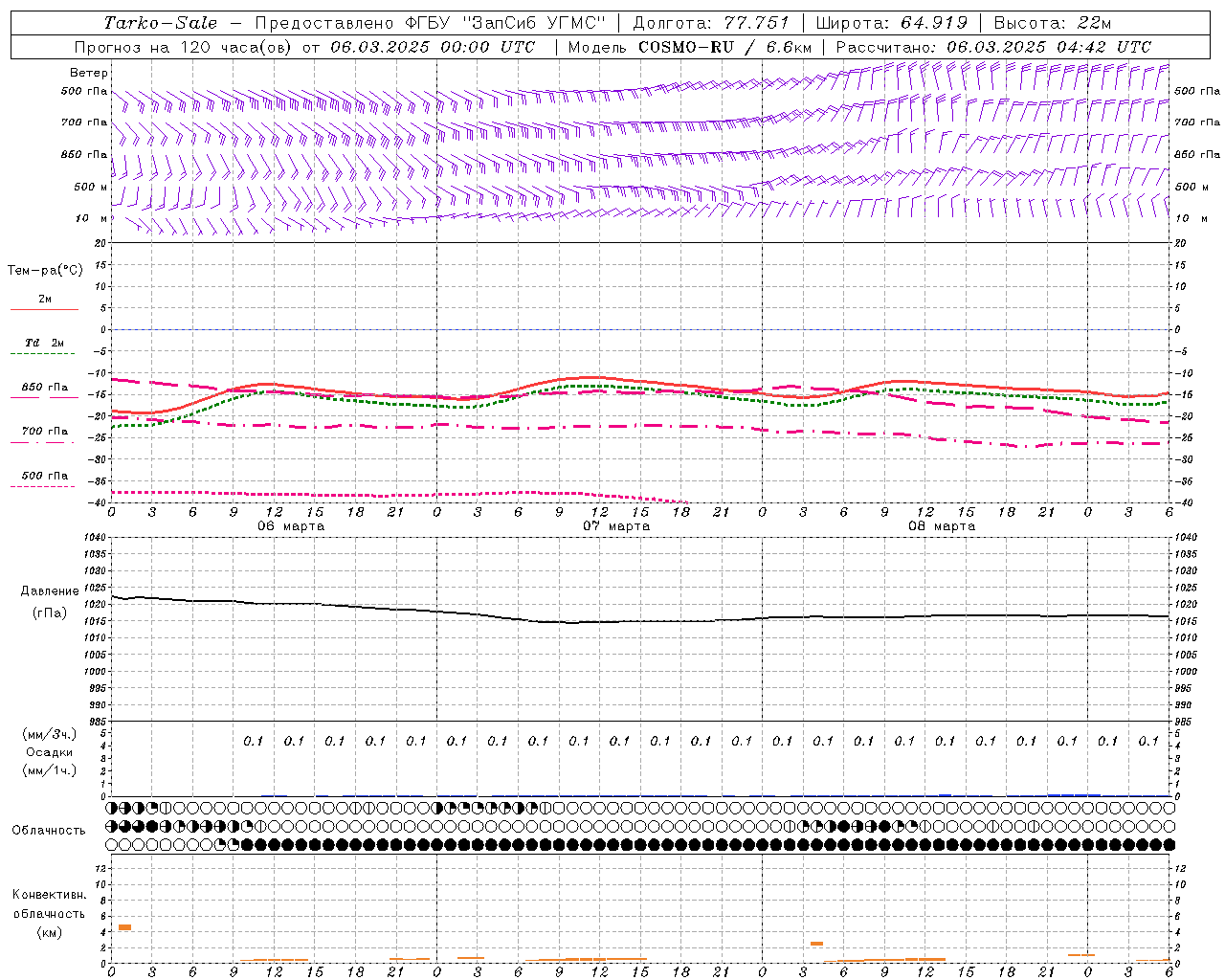The width and height of the screenshot is (1225, 980).
Task: Click the (мм/1ч.) precipitation unit label
Action: tap(50, 770)
